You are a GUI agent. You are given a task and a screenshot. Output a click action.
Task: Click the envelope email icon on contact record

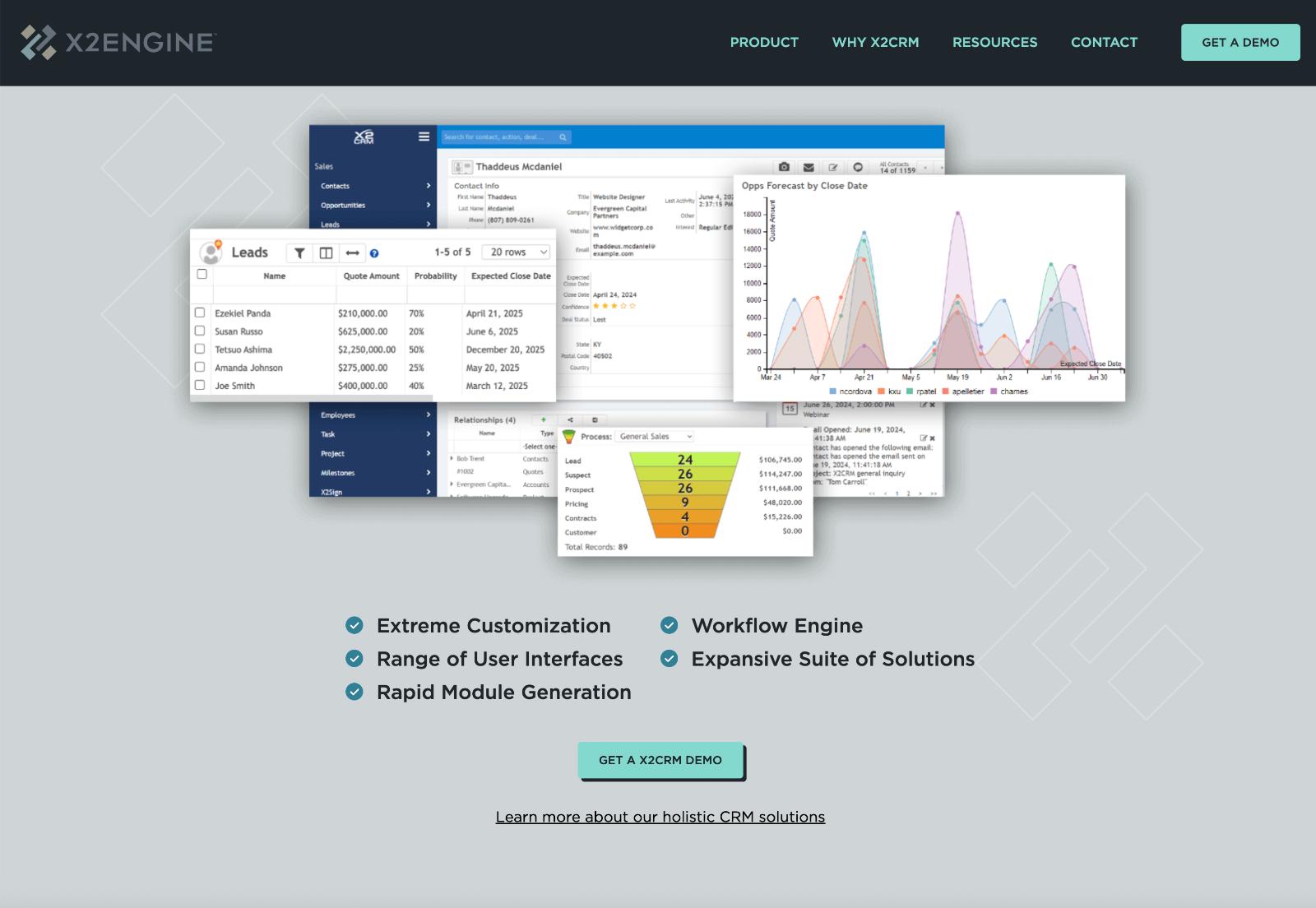[x=809, y=167]
